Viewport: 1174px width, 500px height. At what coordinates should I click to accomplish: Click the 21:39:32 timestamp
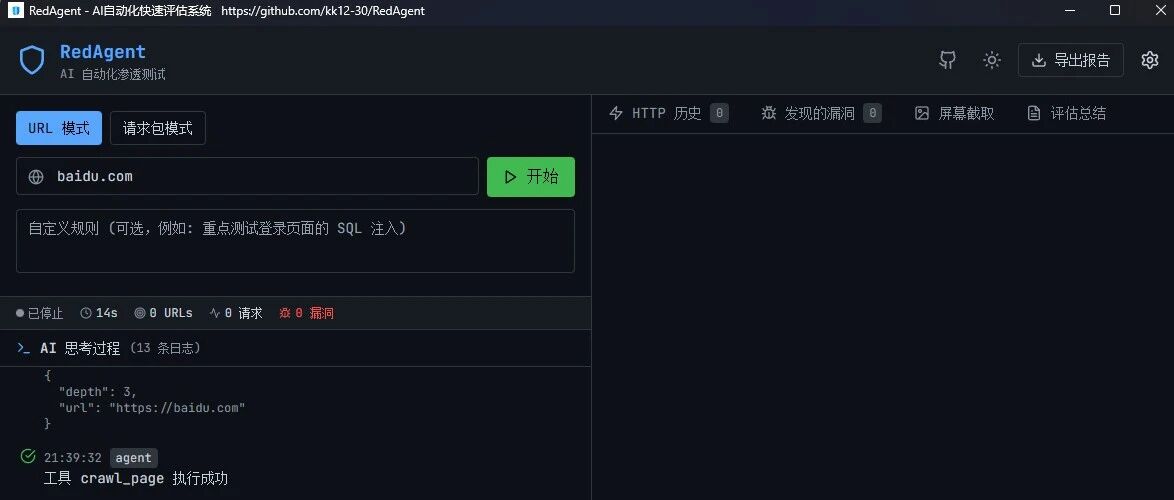click(x=73, y=458)
